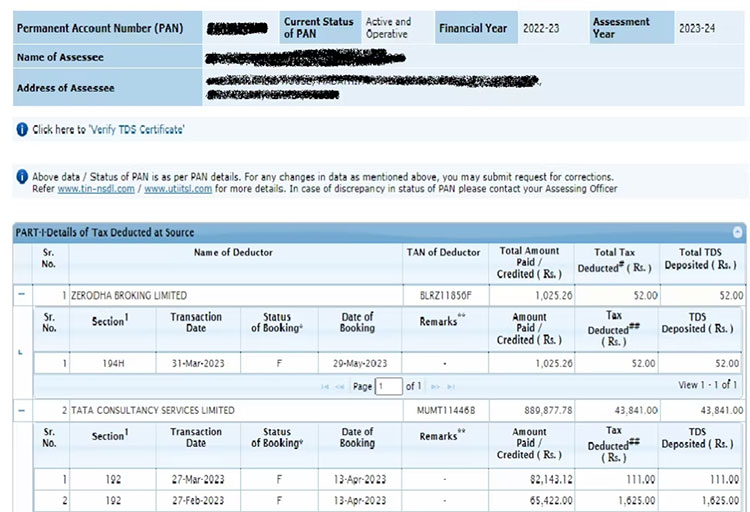750x512 pixels.
Task: Open the www.tin-nsdl.com link
Action: click(x=96, y=189)
